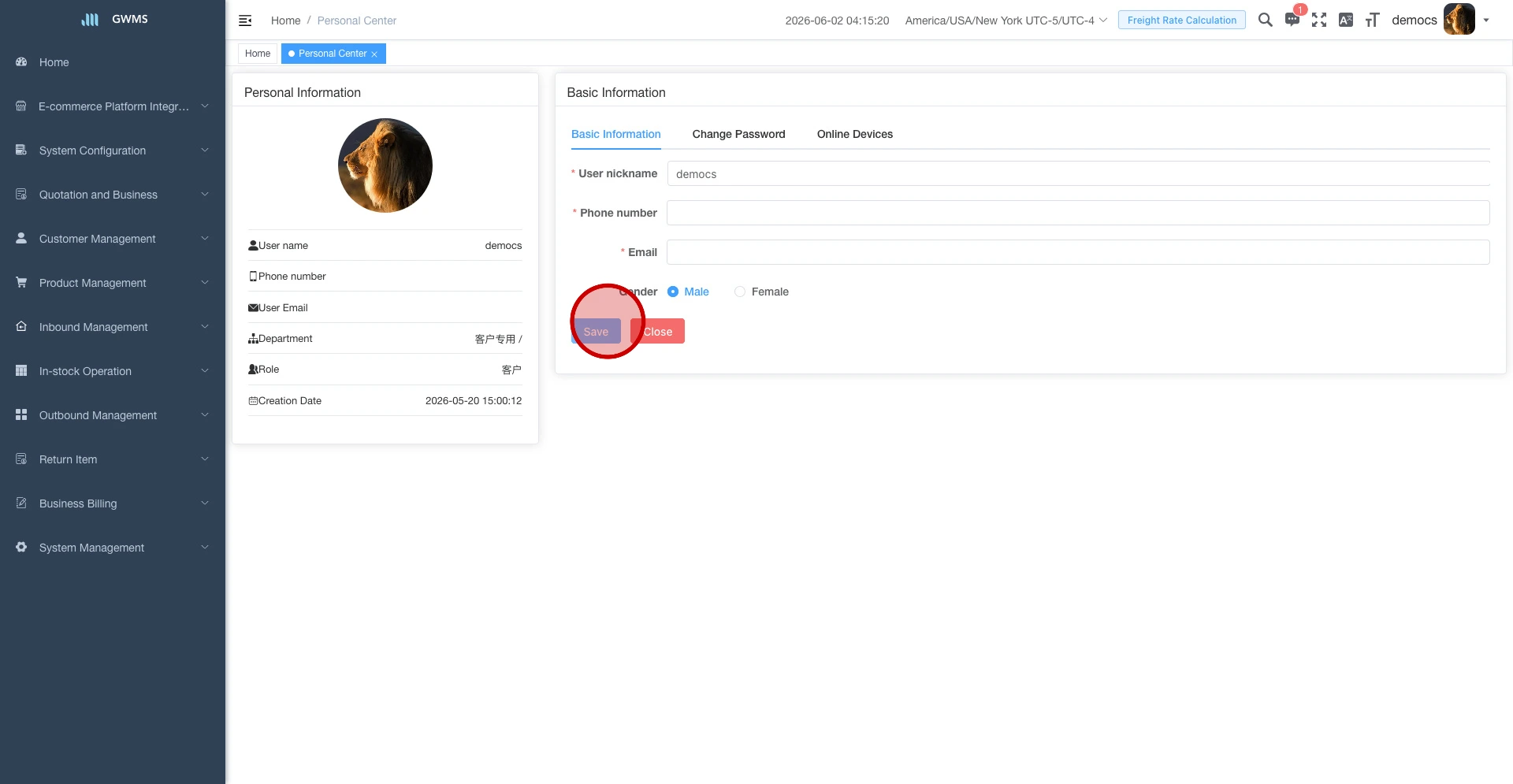Screen dimensions: 1513x784
Task: Focus the User nickname field
Action: 1078,173
